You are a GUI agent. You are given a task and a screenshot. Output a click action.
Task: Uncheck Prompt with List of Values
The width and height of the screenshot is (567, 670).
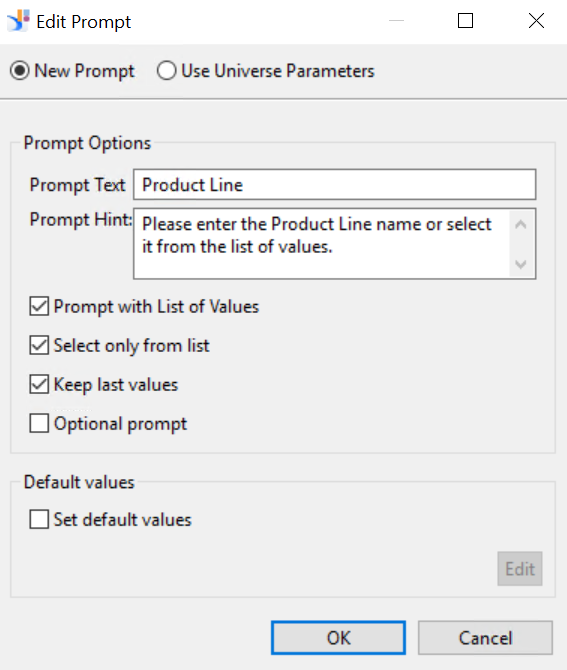pyautogui.click(x=39, y=306)
